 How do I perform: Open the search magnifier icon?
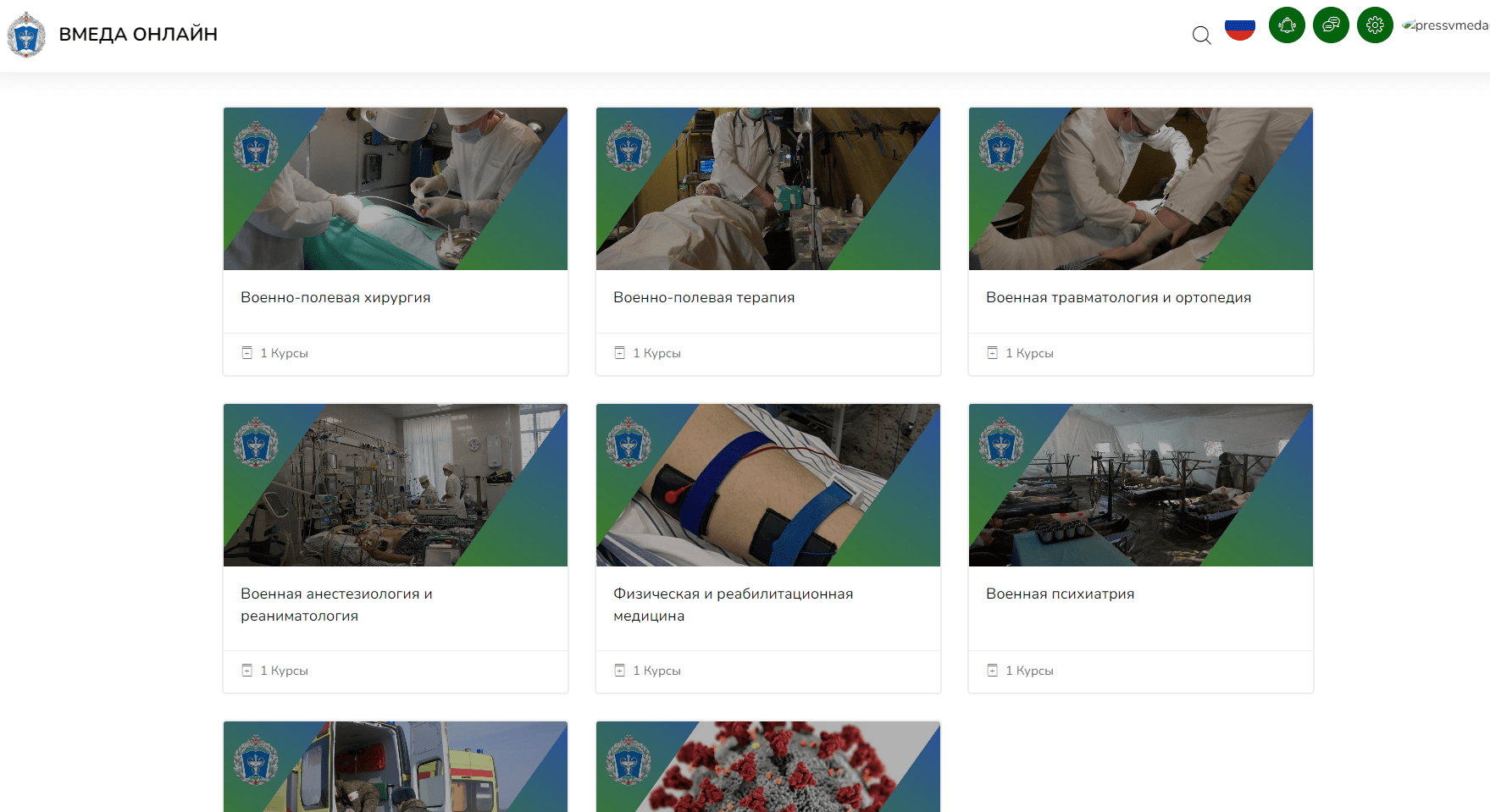[1201, 35]
